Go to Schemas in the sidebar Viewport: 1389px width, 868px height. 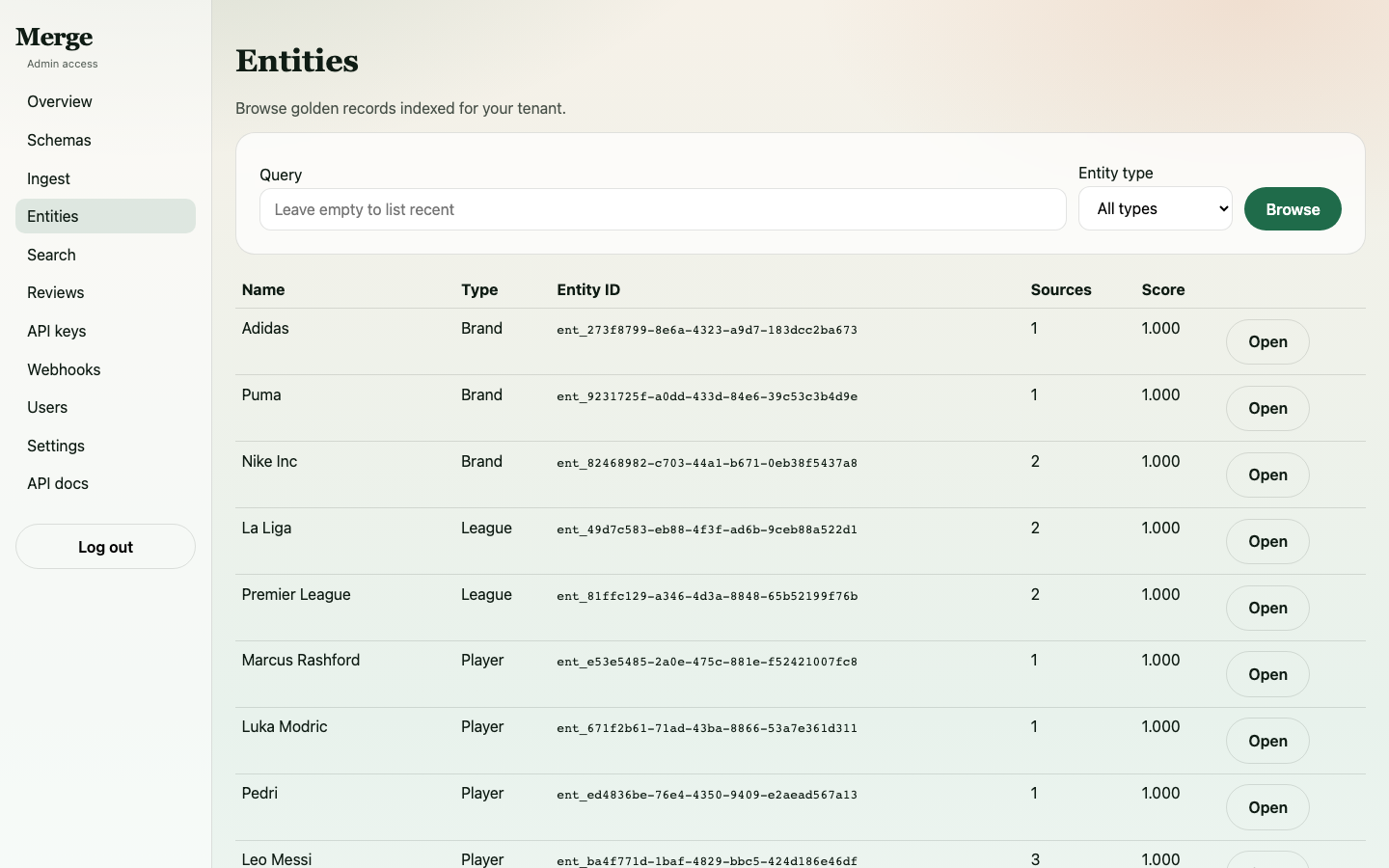[x=105, y=140]
